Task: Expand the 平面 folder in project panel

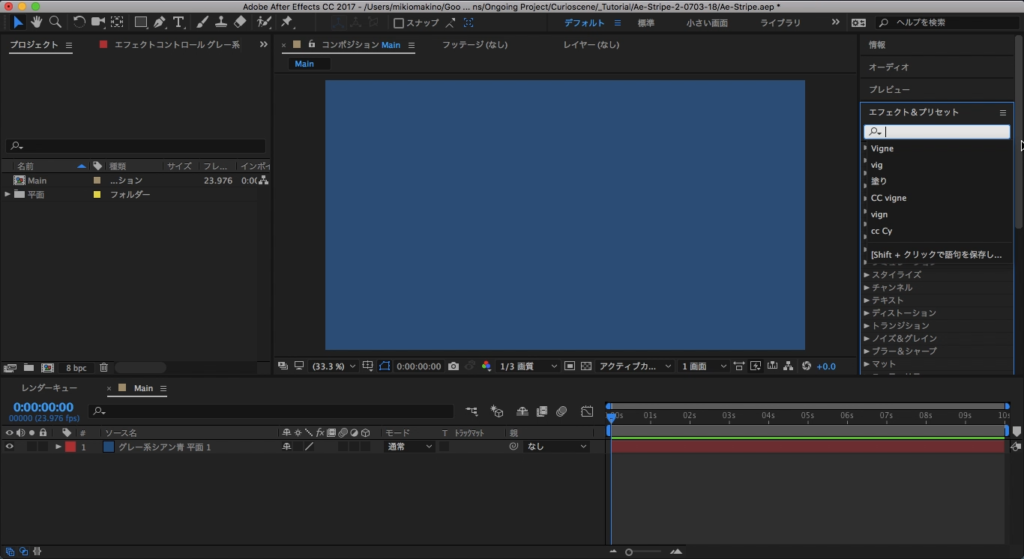Action: tap(8, 195)
